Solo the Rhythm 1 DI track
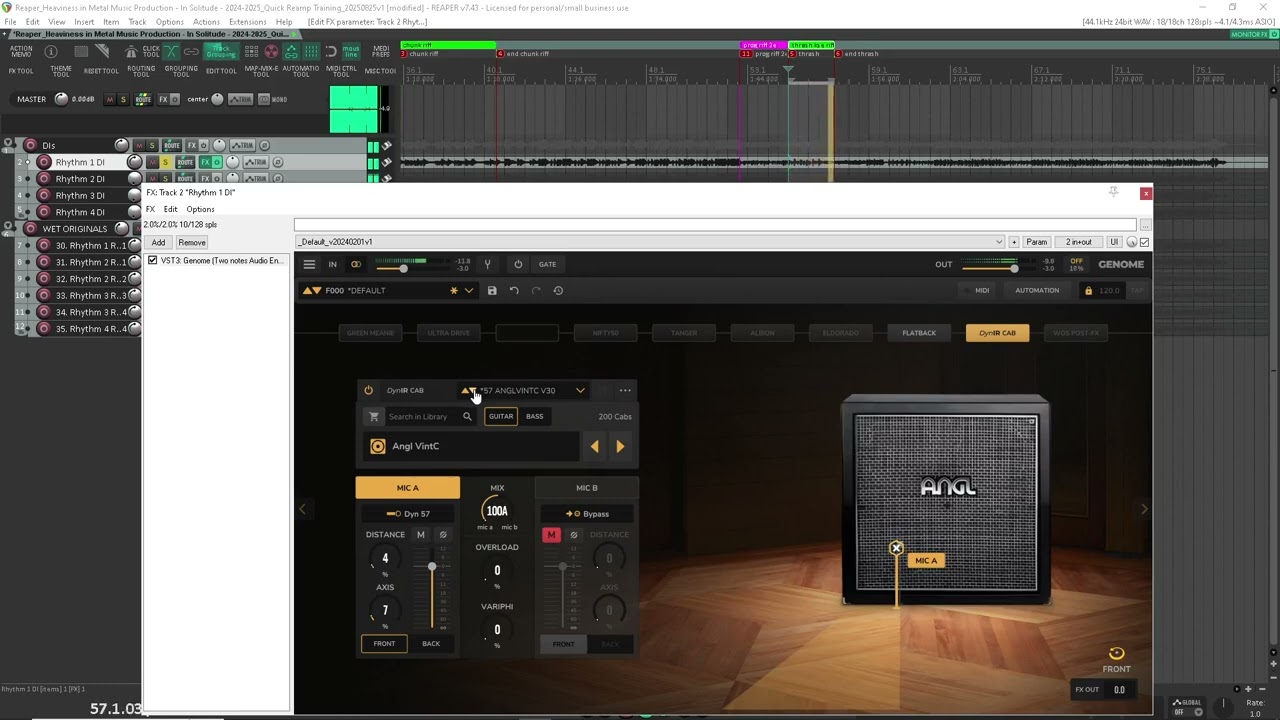 [x=165, y=162]
